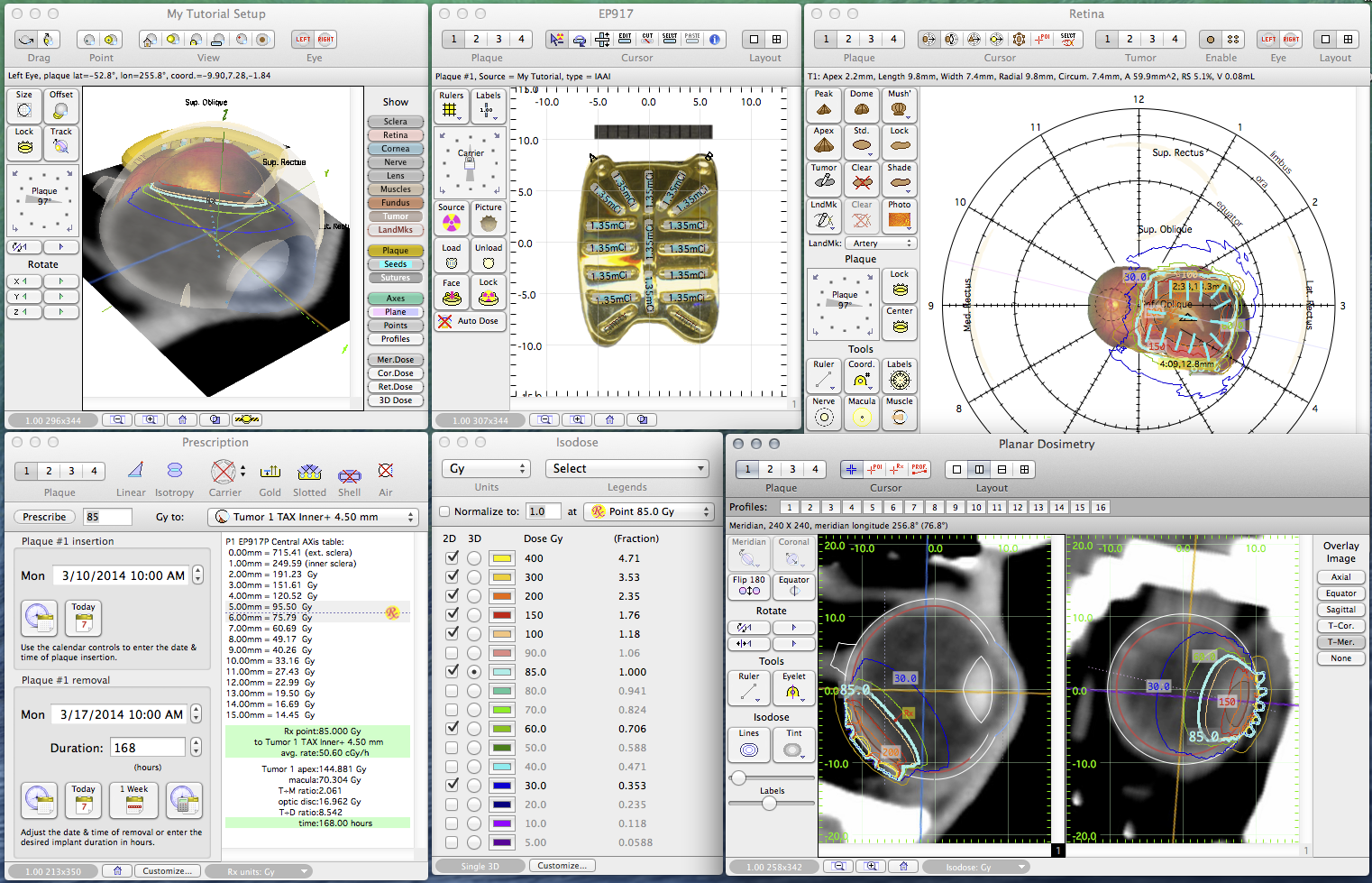Image resolution: width=1372 pixels, height=883 pixels.
Task: Click the Auto Dose button
Action: (468, 321)
